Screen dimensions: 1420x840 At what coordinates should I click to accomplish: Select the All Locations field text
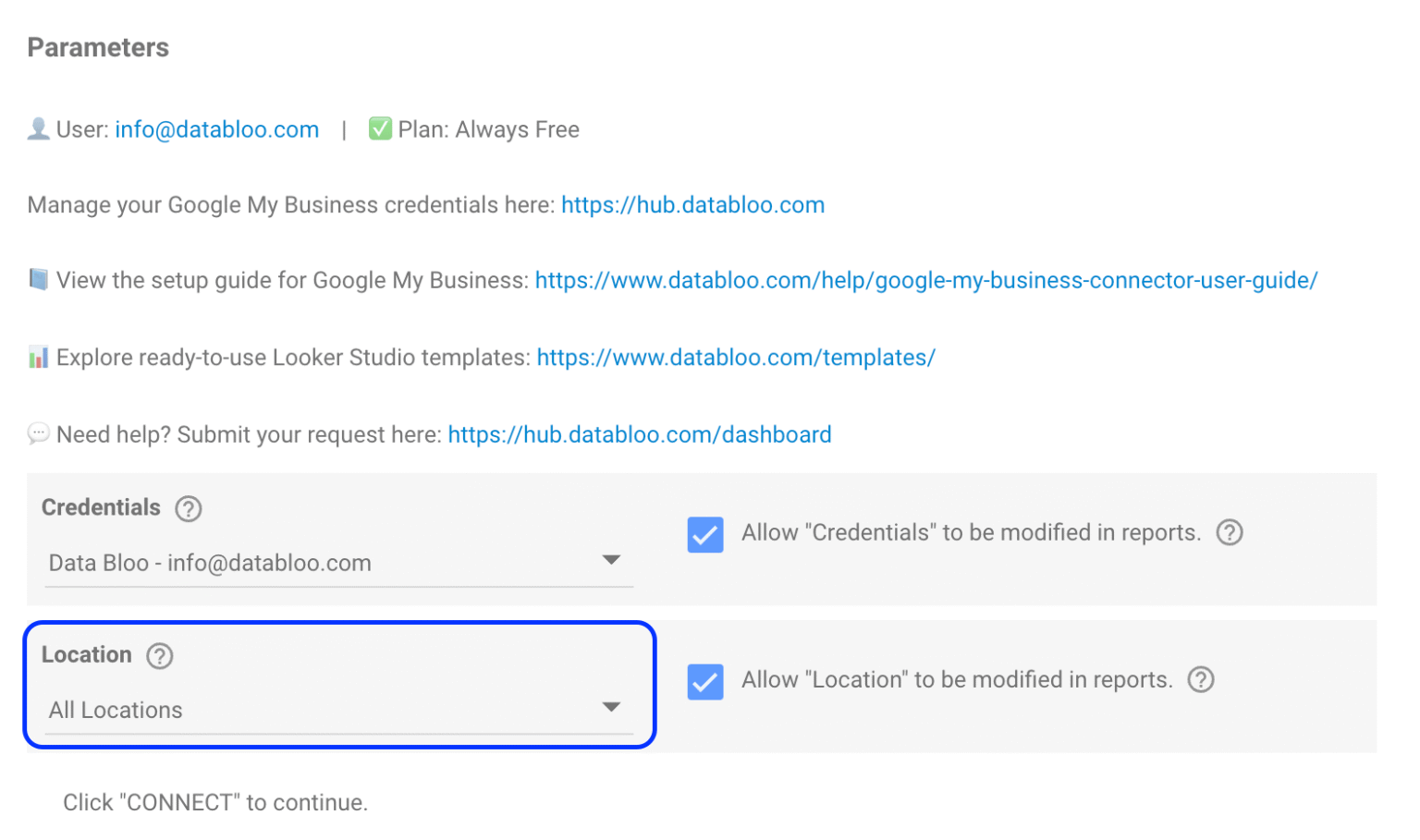coord(116,710)
